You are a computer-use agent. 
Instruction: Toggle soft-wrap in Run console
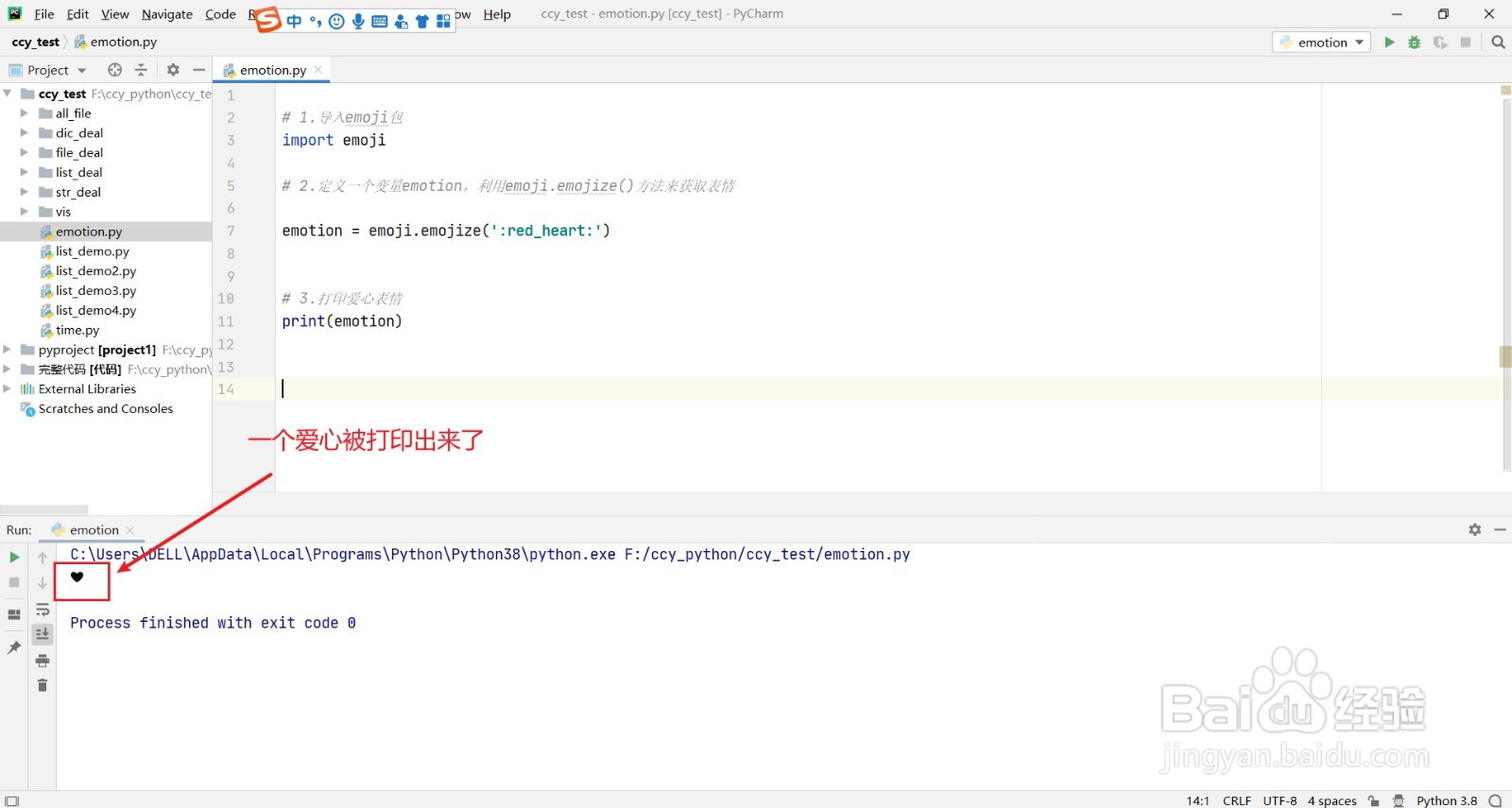(43, 610)
